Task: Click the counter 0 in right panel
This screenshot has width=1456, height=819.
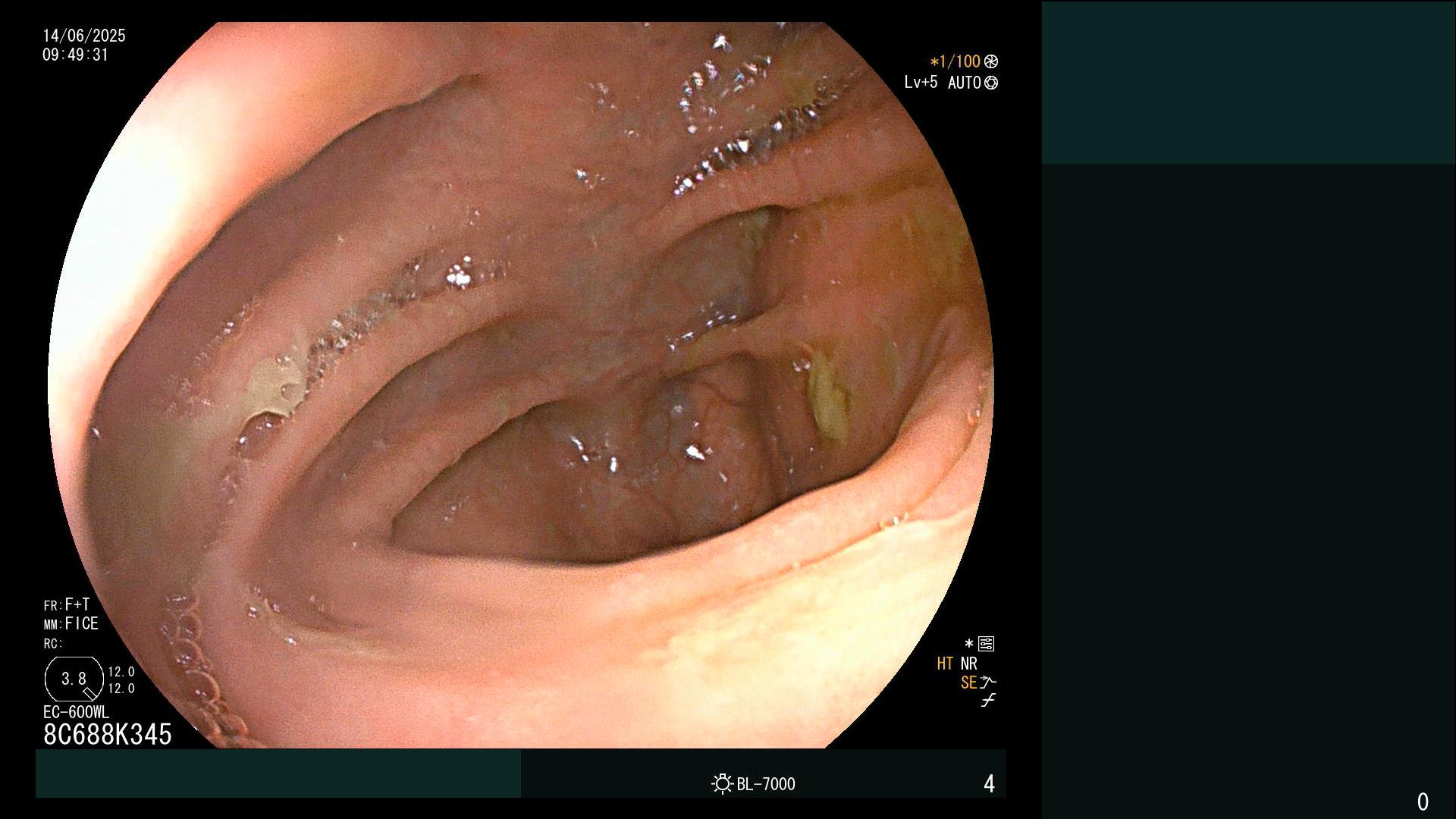Action: point(1423,802)
